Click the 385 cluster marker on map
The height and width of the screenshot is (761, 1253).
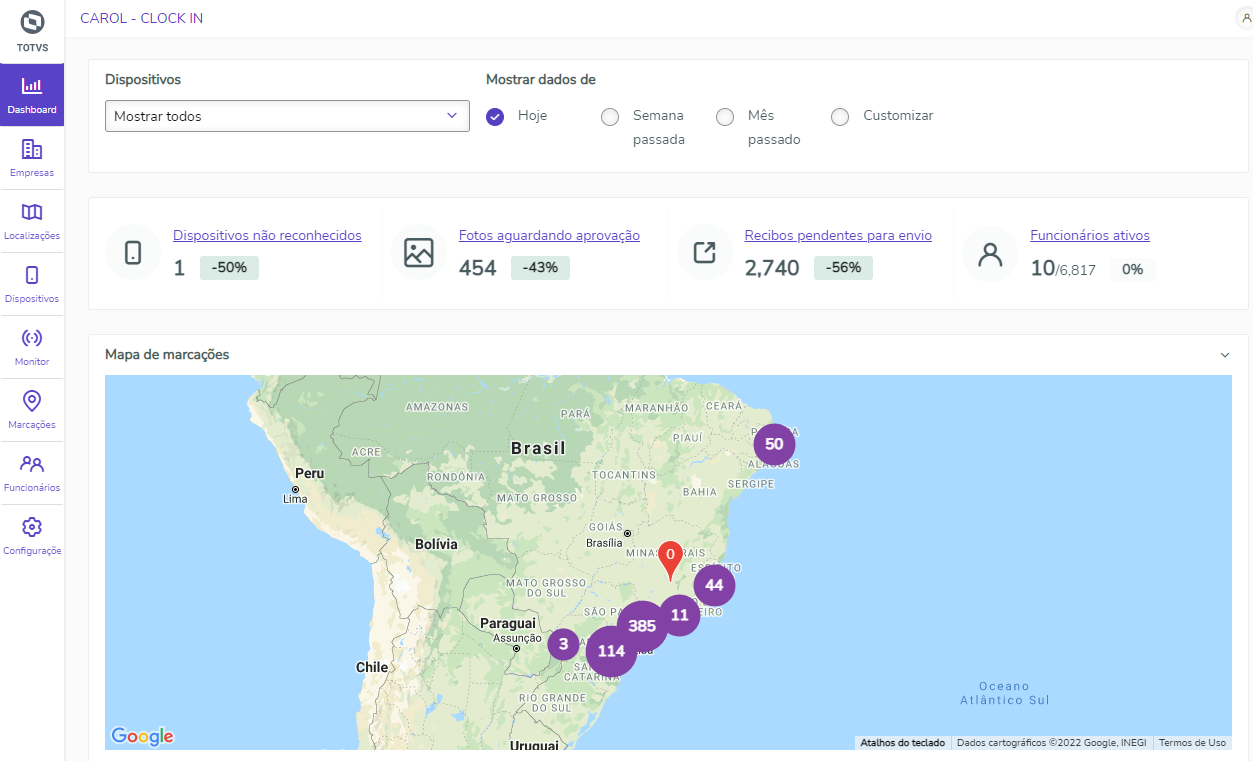coord(642,627)
